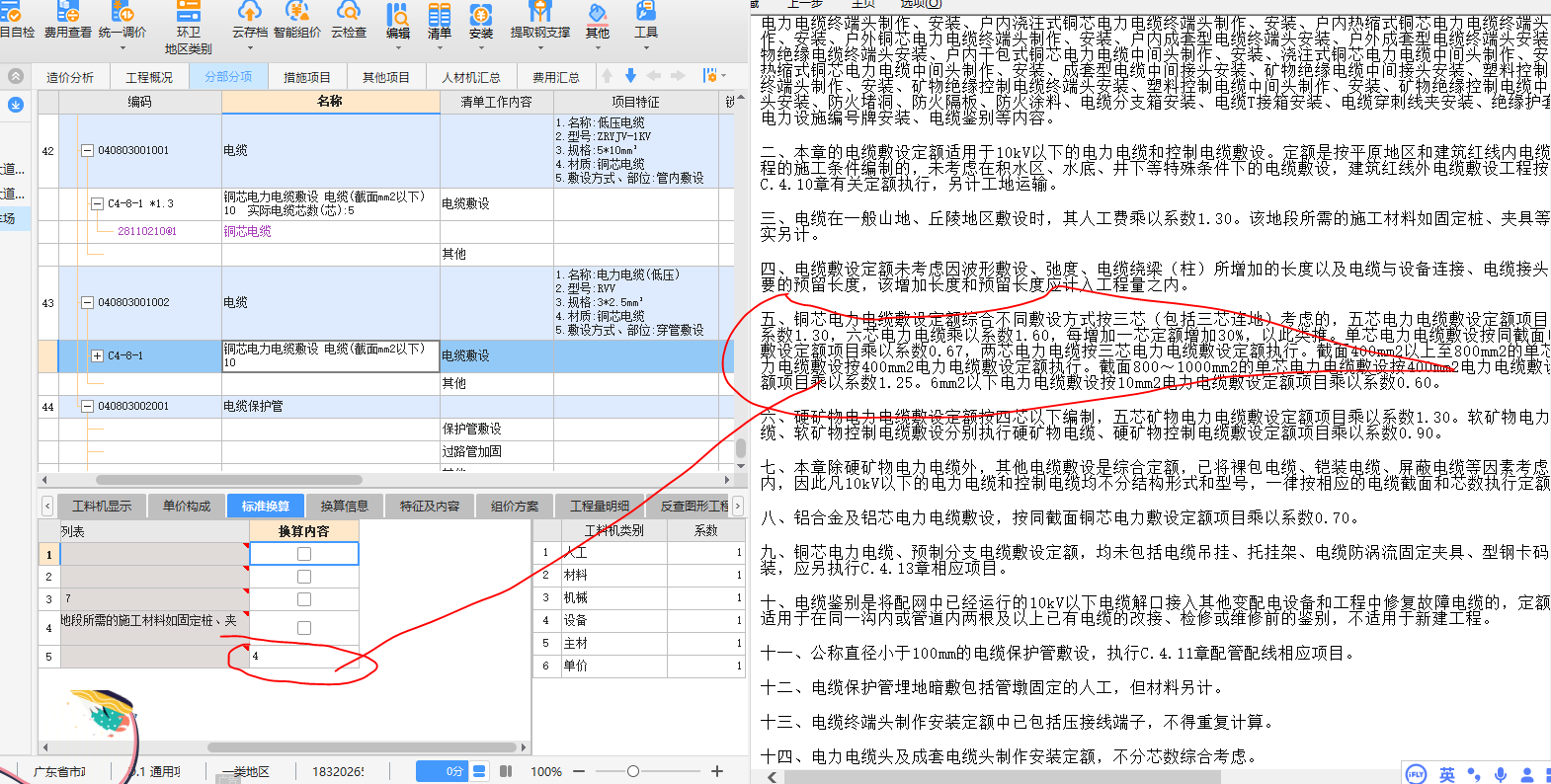Open the 人材机汇总 tab
The image size is (1551, 784).
tap(470, 77)
